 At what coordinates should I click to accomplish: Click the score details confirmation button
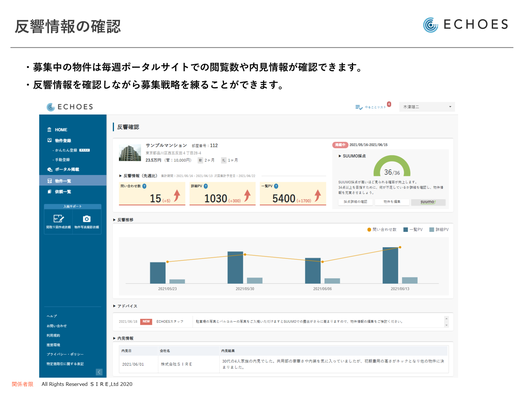356,202
